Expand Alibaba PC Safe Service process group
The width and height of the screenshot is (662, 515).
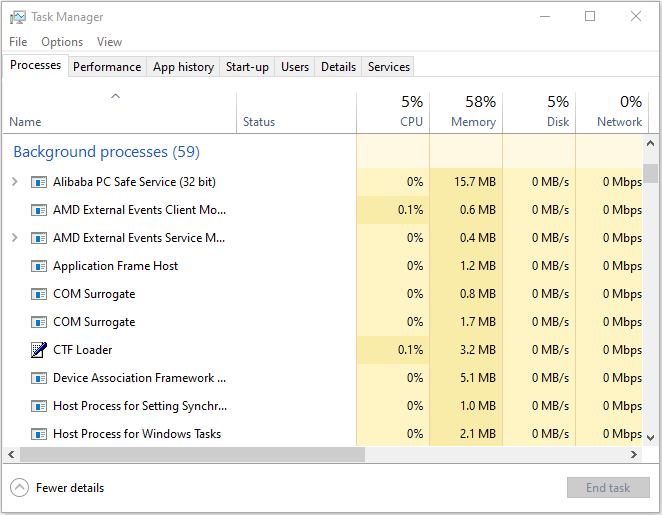[15, 182]
